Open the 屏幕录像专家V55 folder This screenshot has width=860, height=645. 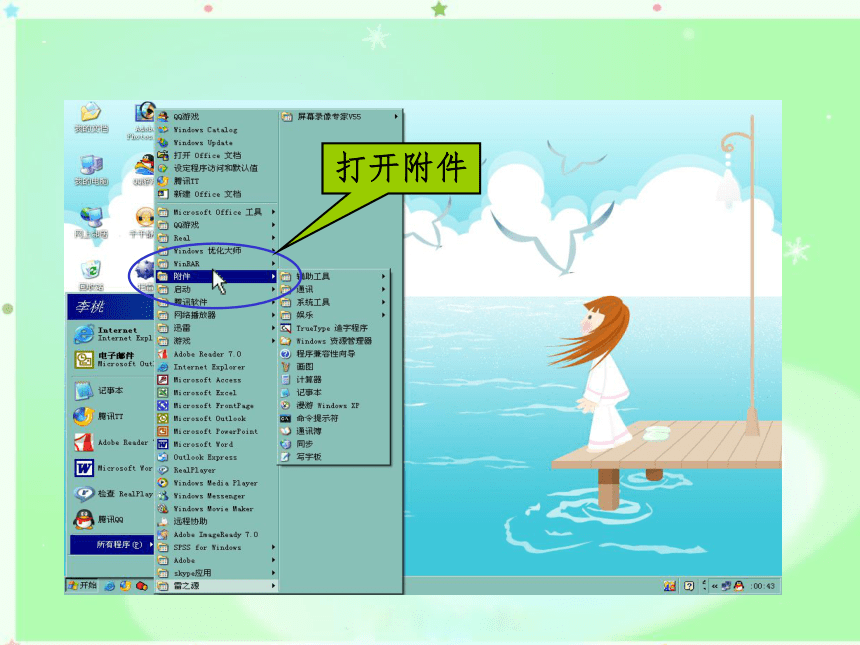pyautogui.click(x=340, y=117)
